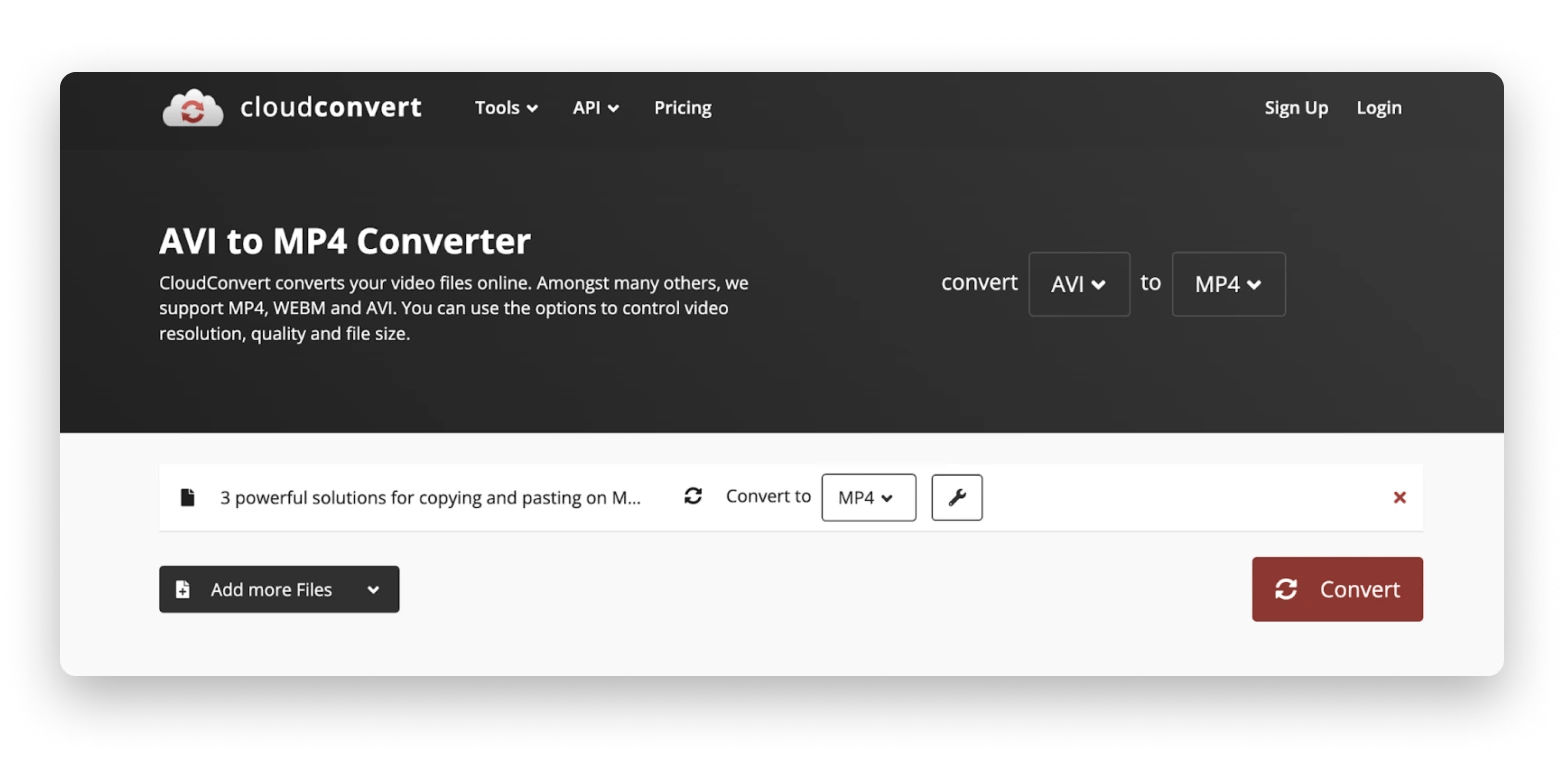
Task: Open conversion options with the wrench icon
Action: point(957,497)
